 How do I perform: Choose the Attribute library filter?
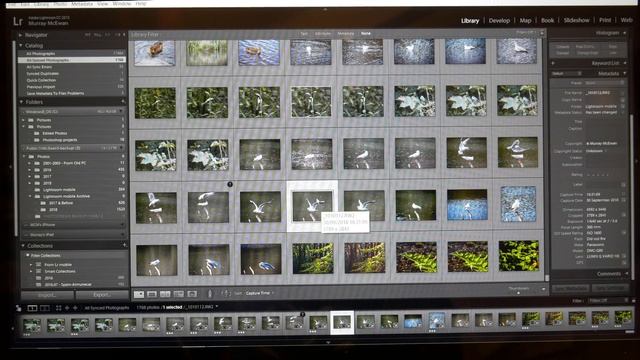pyautogui.click(x=322, y=34)
